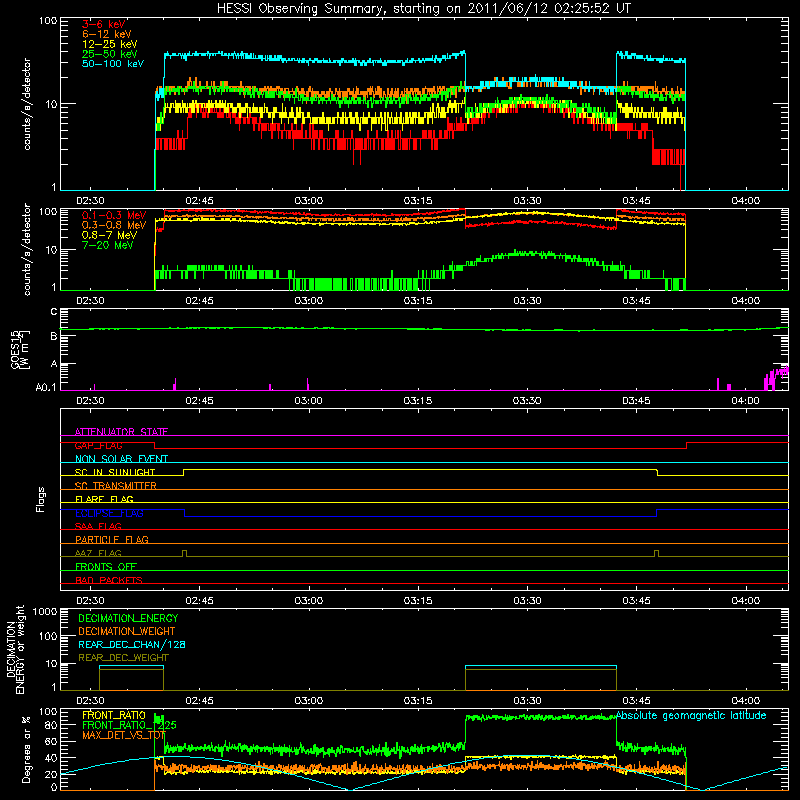Click the Flags axis title
The width and height of the screenshot is (800, 800).
point(41,499)
